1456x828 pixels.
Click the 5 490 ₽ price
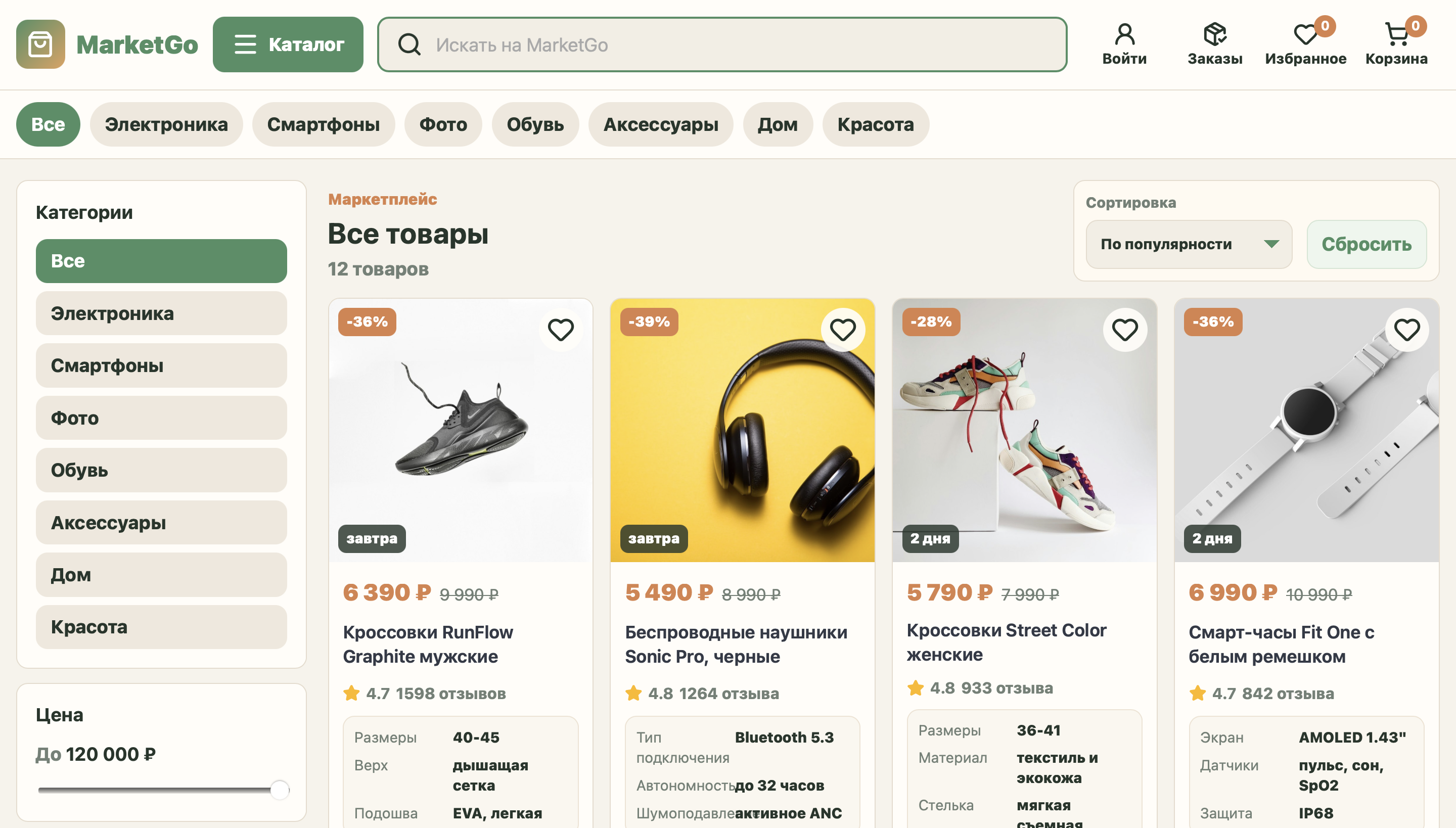pyautogui.click(x=669, y=592)
